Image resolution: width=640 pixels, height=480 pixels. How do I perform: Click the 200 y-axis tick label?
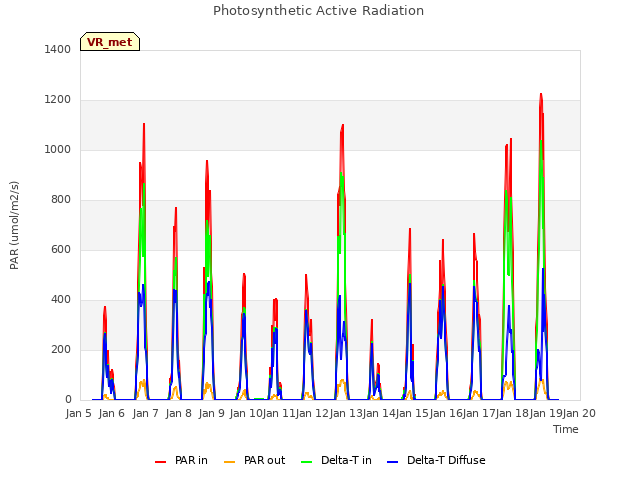(61, 350)
